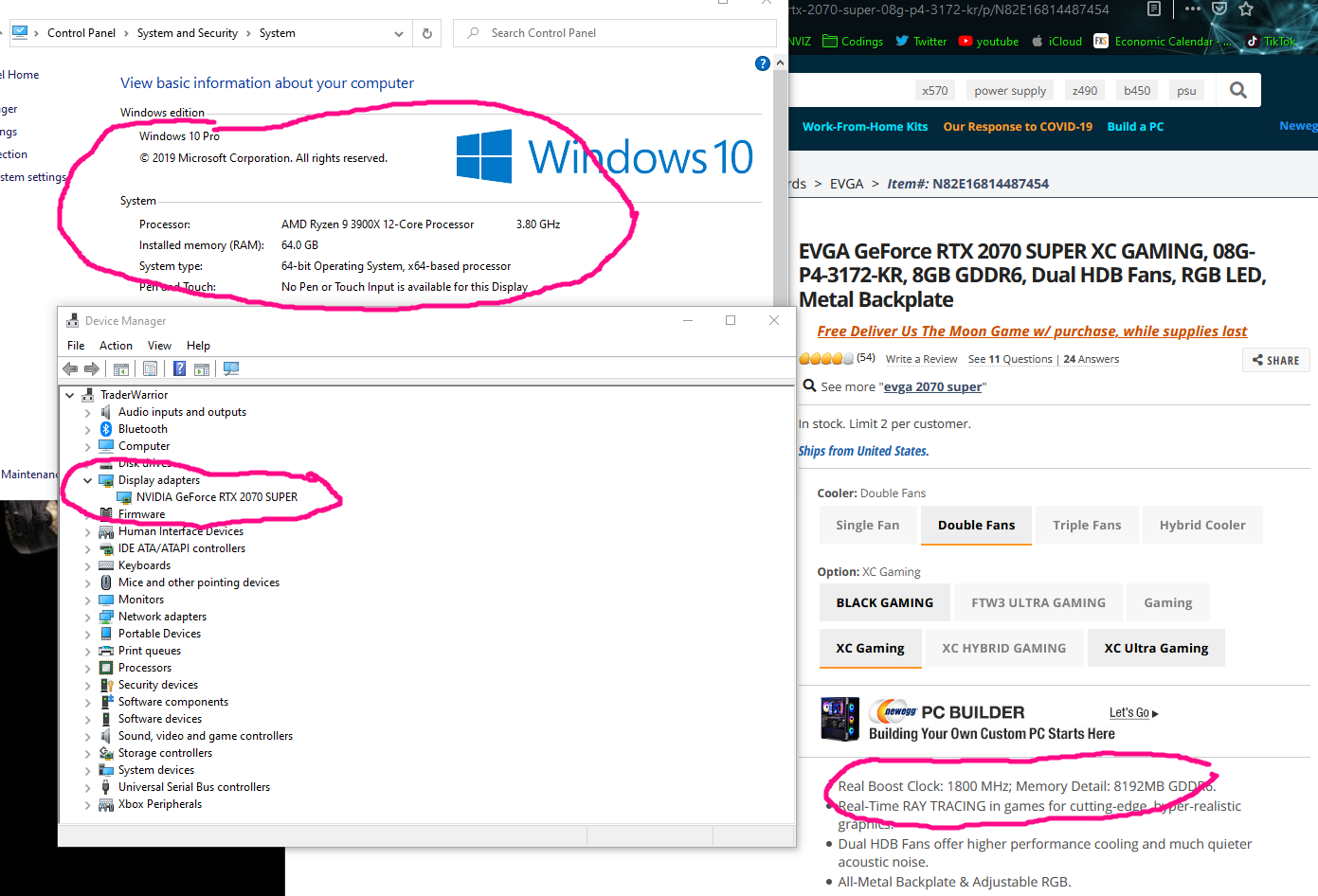Choose the FTW3 ULTRA GAMING option
The width and height of the screenshot is (1318, 896).
pyautogui.click(x=1038, y=602)
